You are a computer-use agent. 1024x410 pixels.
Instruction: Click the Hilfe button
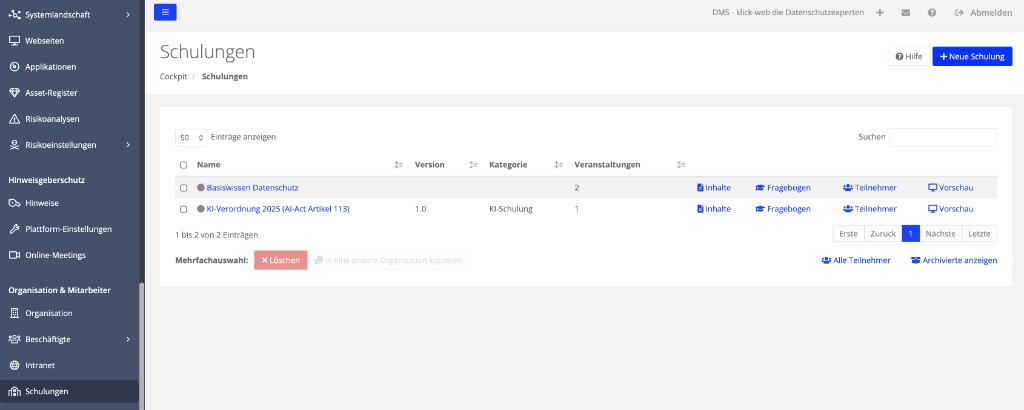[908, 57]
